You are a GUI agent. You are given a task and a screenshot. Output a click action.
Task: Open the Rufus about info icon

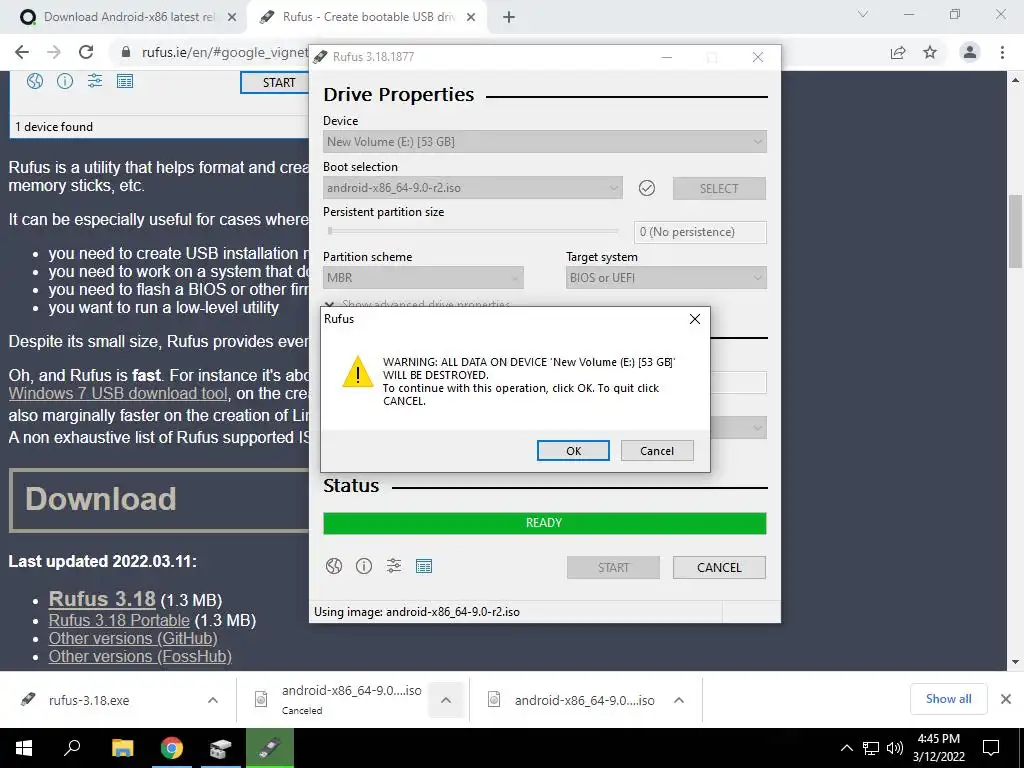[364, 566]
